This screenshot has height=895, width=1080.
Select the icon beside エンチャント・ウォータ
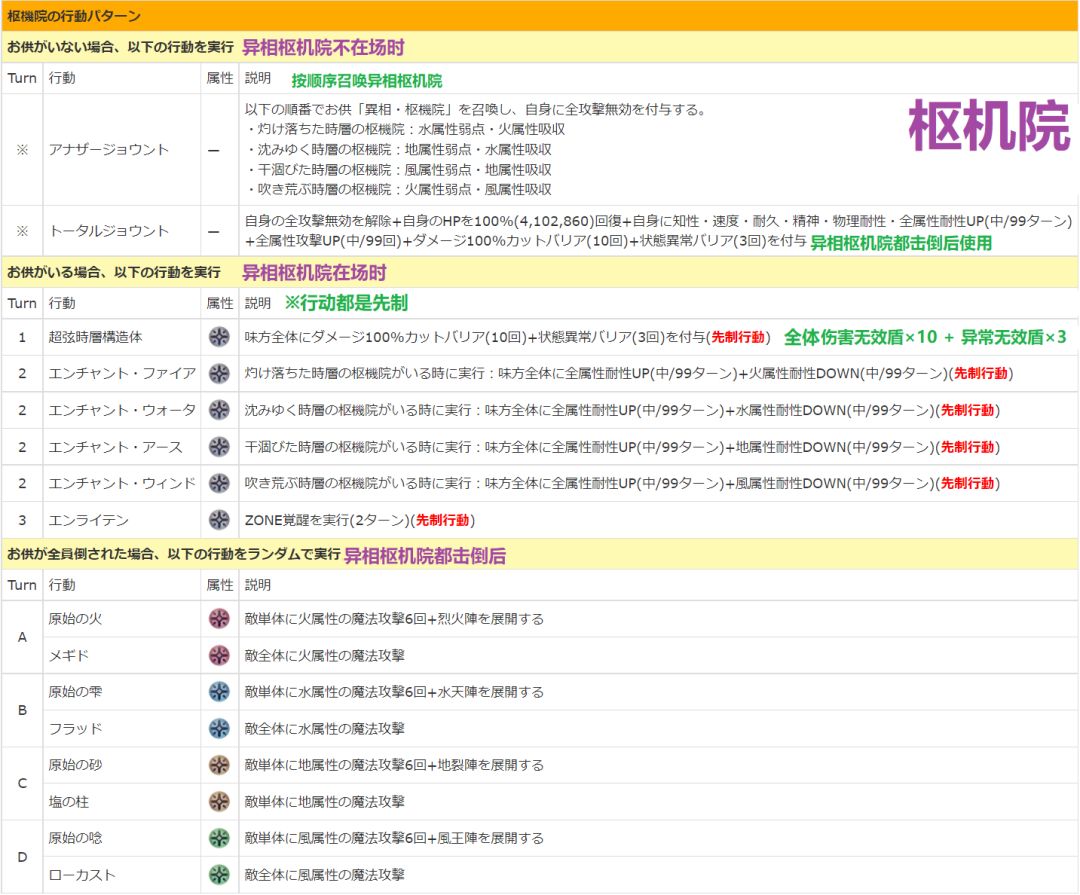tap(219, 410)
